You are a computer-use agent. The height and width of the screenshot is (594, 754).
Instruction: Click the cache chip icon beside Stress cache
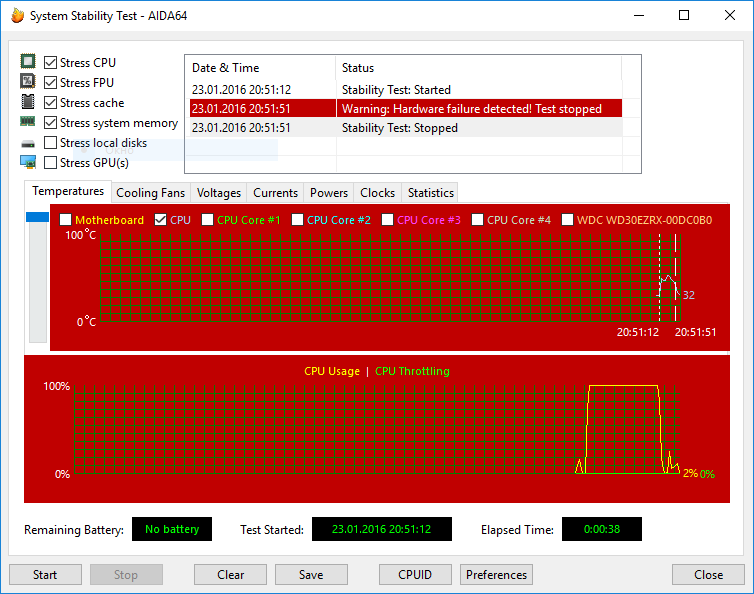(28, 102)
